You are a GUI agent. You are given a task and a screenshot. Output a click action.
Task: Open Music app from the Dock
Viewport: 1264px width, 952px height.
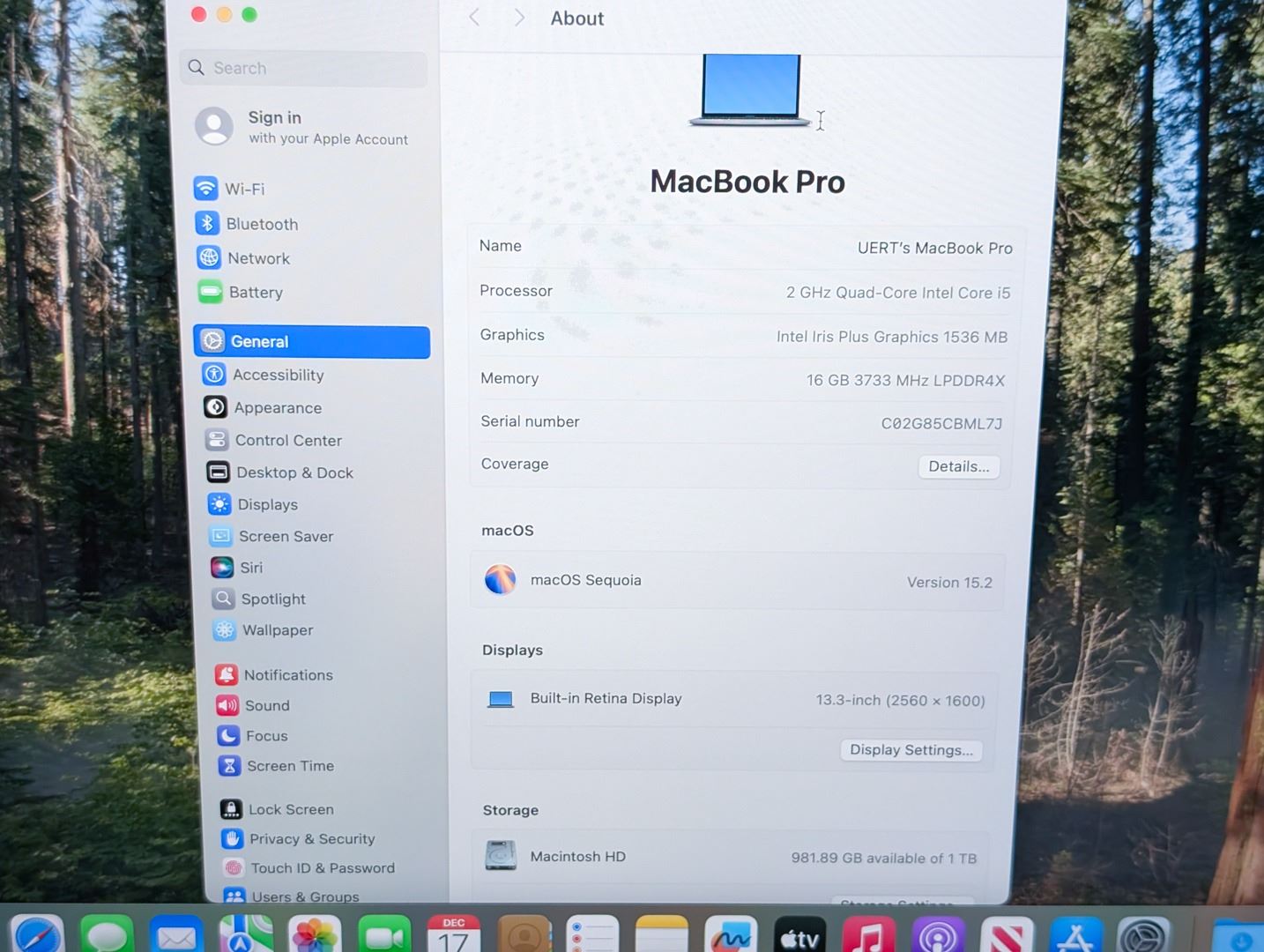tap(868, 936)
